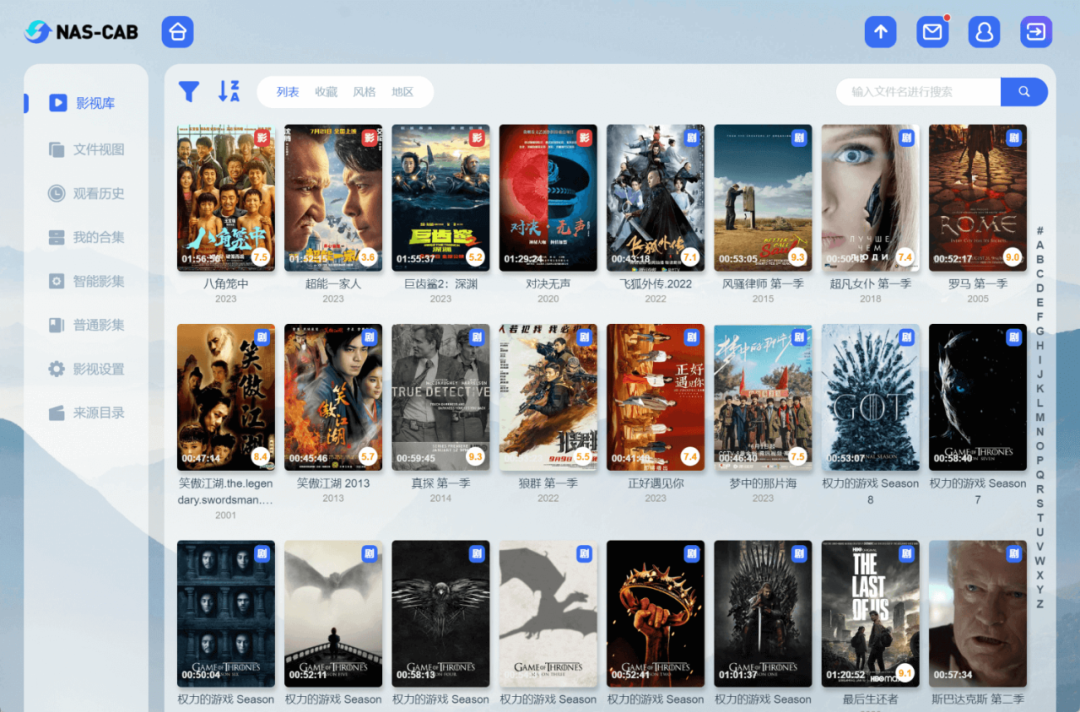1080x712 pixels.
Task: Open the filter funnel icon
Action: click(188, 92)
